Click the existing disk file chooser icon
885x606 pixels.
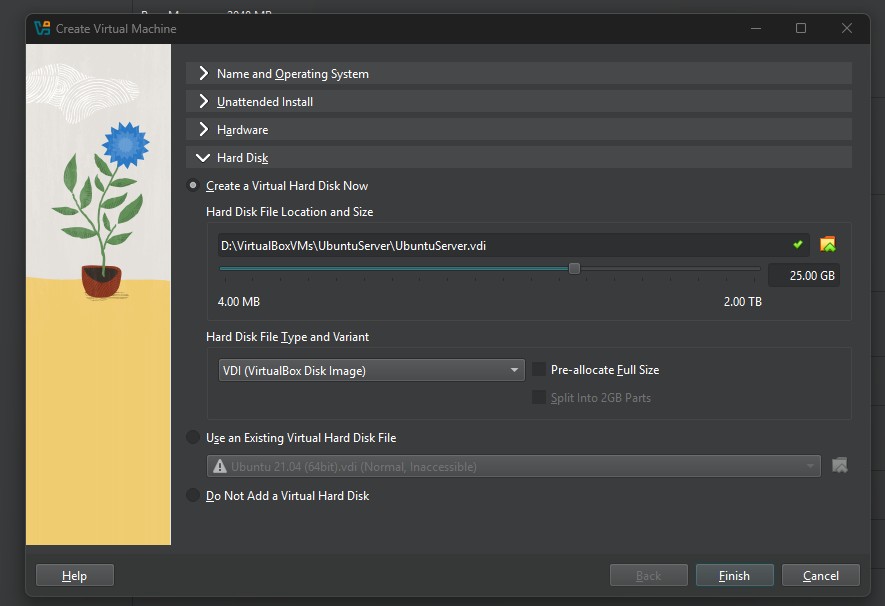[x=839, y=465]
